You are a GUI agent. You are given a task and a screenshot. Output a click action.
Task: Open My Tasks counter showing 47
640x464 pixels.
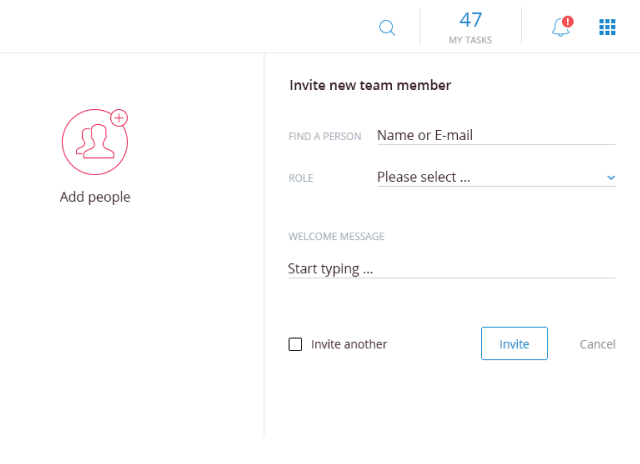click(470, 20)
